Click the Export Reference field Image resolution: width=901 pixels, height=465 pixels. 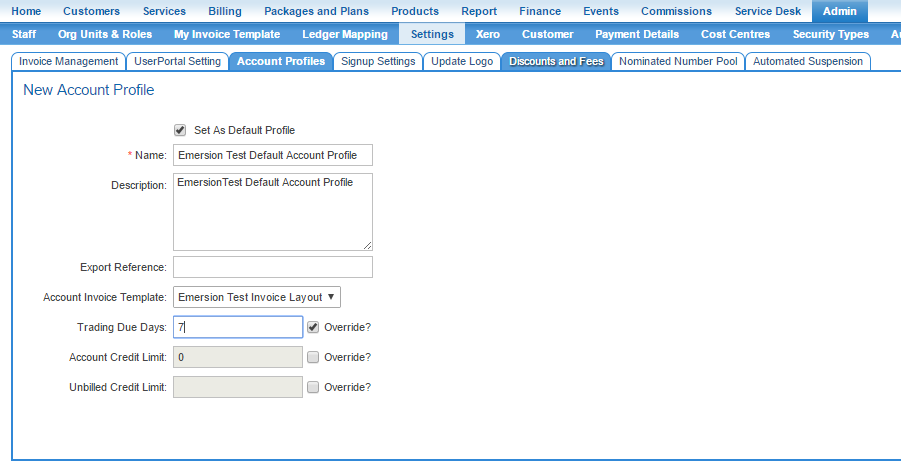(x=273, y=267)
